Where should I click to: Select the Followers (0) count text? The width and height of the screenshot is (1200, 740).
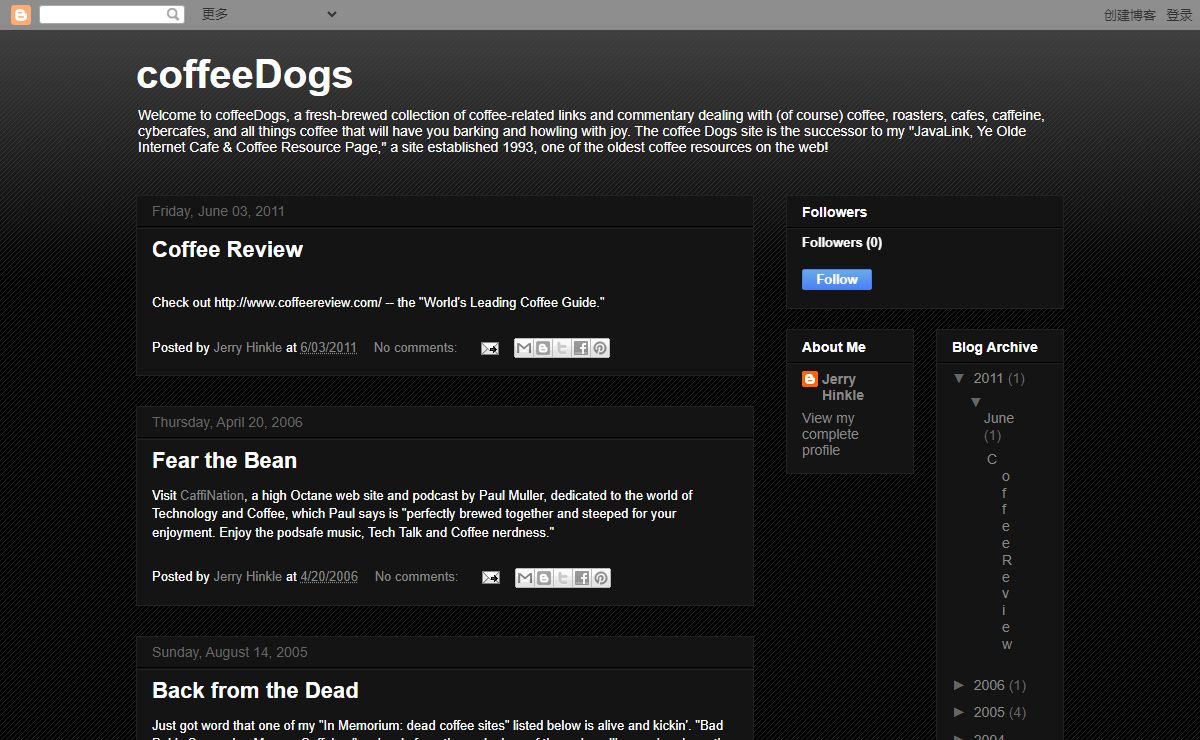tap(842, 242)
